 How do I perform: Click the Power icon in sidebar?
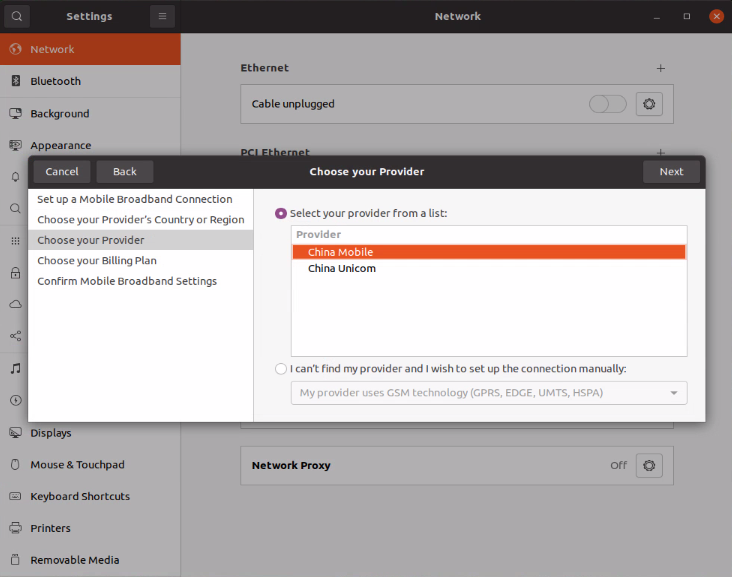tap(15, 400)
